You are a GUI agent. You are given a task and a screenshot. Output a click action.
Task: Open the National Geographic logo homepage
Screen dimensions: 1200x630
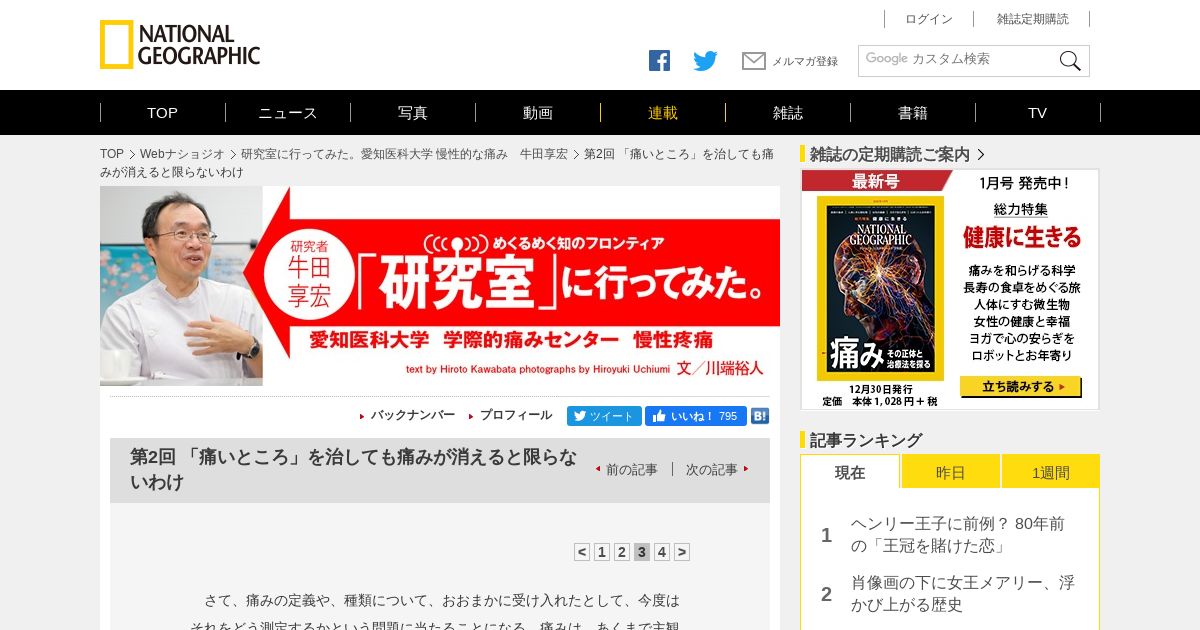click(180, 45)
